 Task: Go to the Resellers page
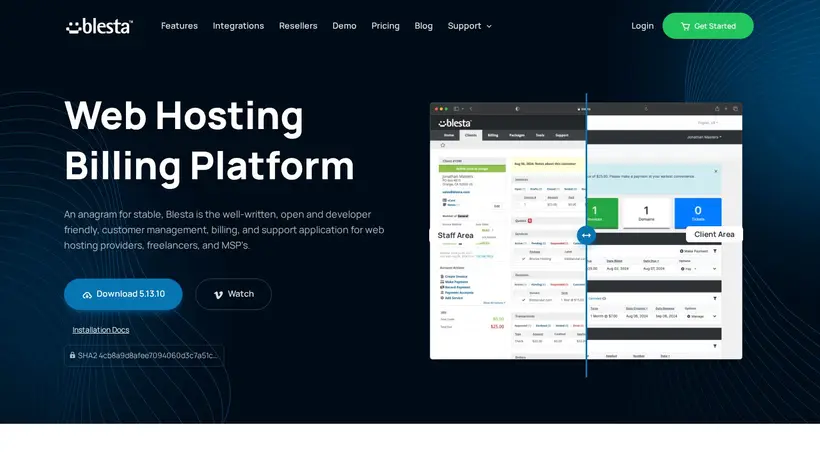298,26
